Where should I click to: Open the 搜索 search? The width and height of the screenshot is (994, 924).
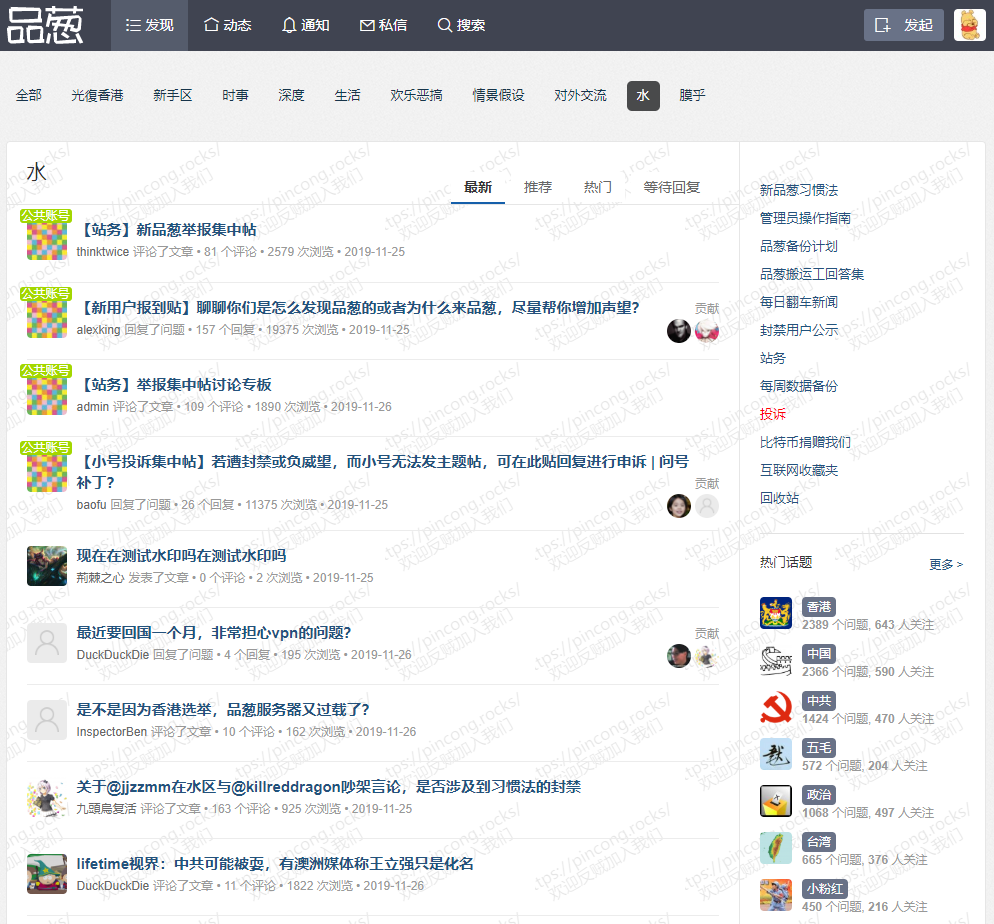click(x=462, y=25)
